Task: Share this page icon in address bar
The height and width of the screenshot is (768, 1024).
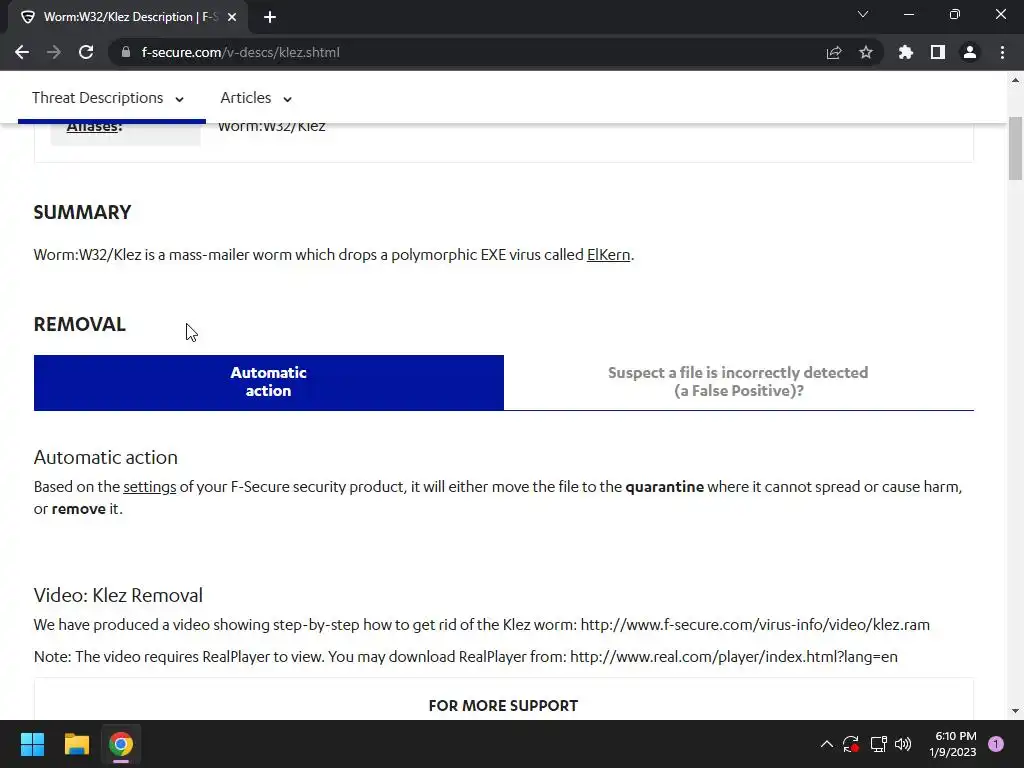Action: click(x=834, y=52)
